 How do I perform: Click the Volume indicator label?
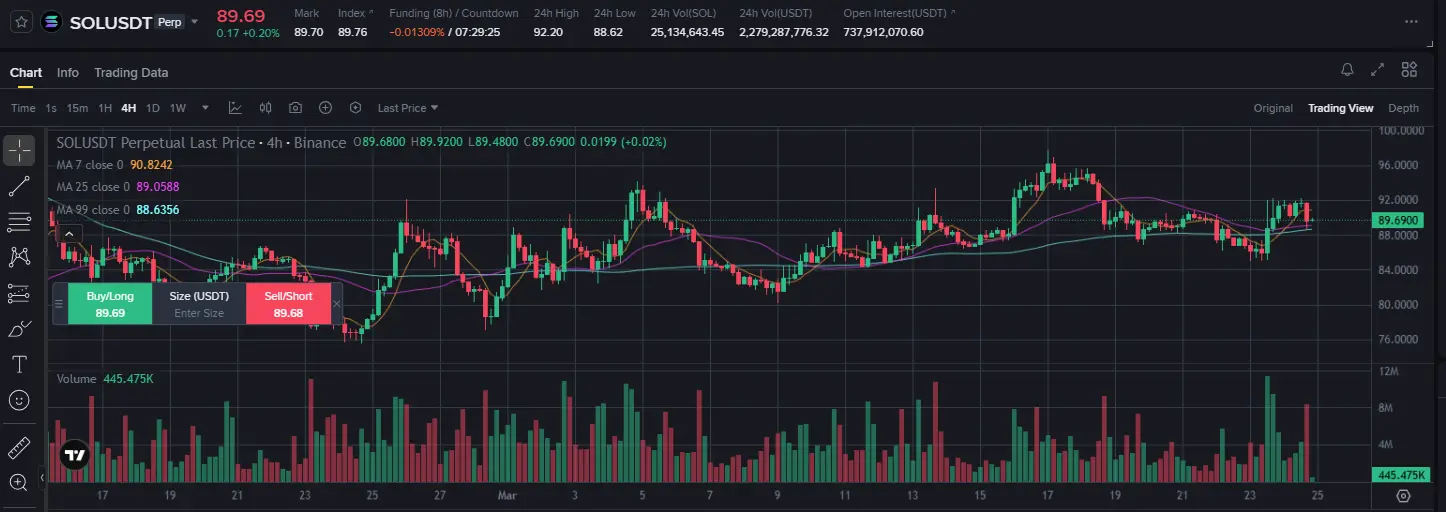click(76, 379)
